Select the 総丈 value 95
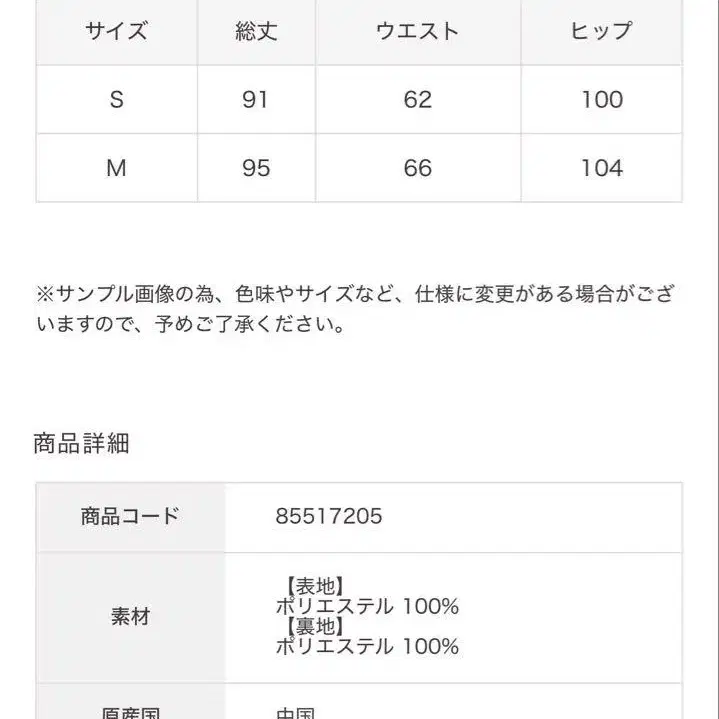719x719 pixels. [256, 168]
